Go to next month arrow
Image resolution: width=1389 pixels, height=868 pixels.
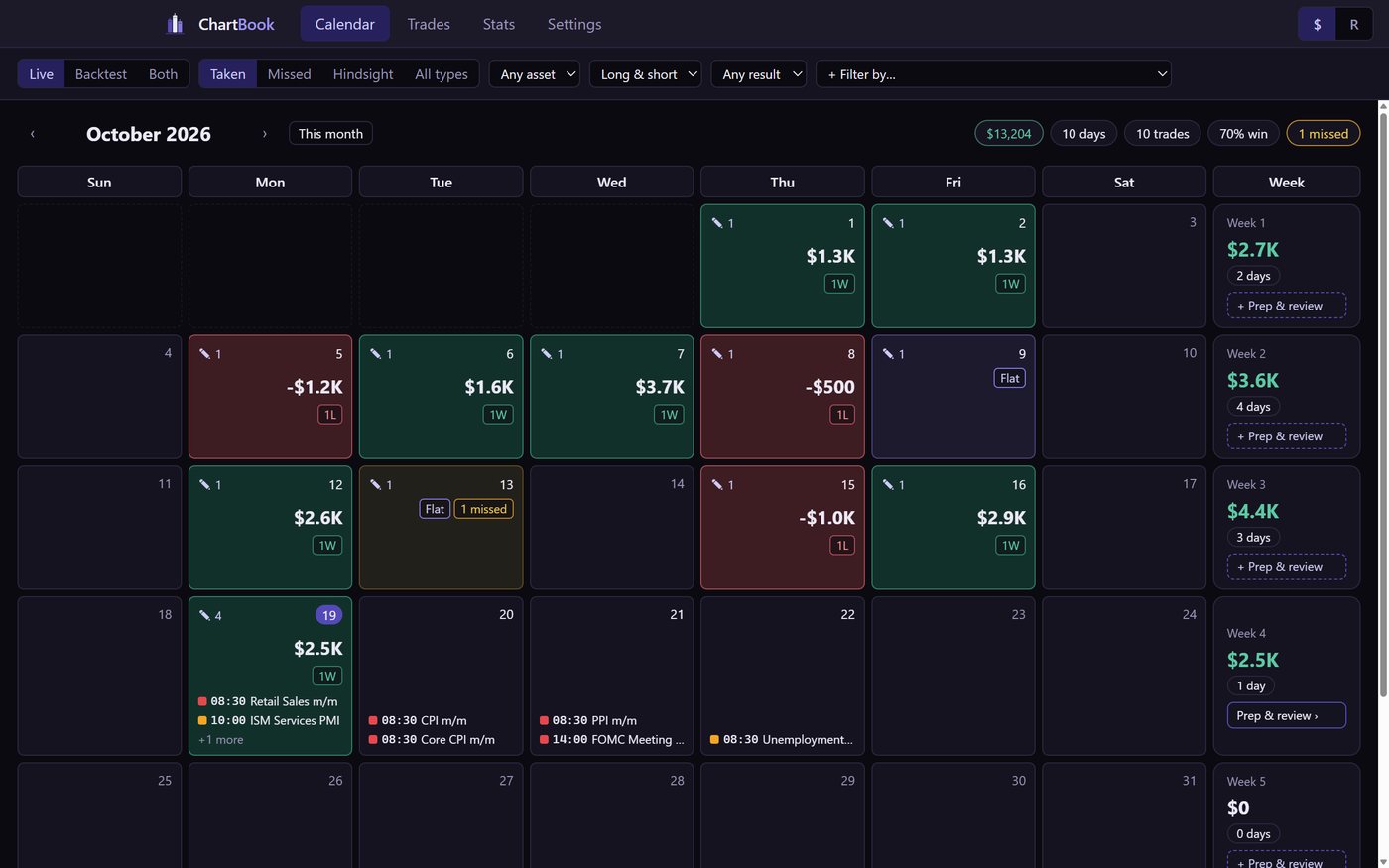(264, 134)
